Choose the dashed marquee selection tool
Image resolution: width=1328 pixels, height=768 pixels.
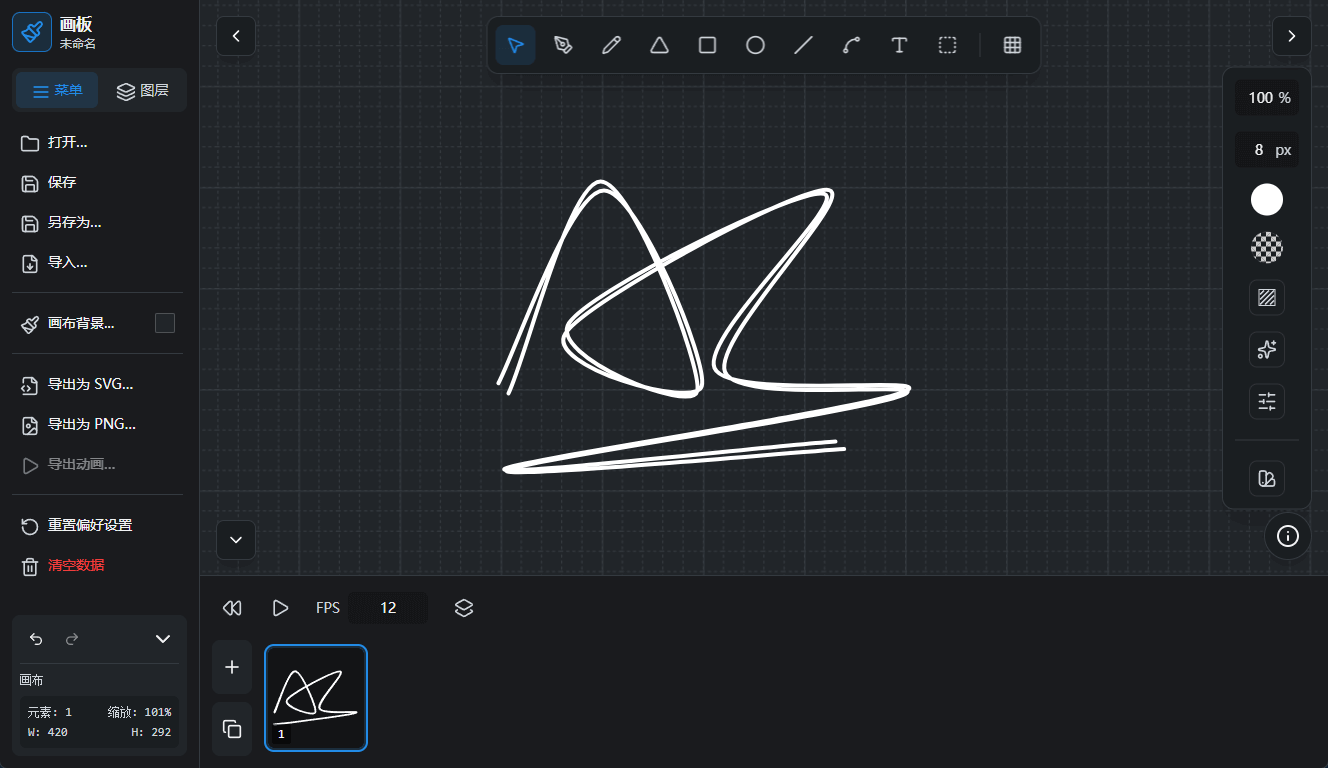(947, 45)
